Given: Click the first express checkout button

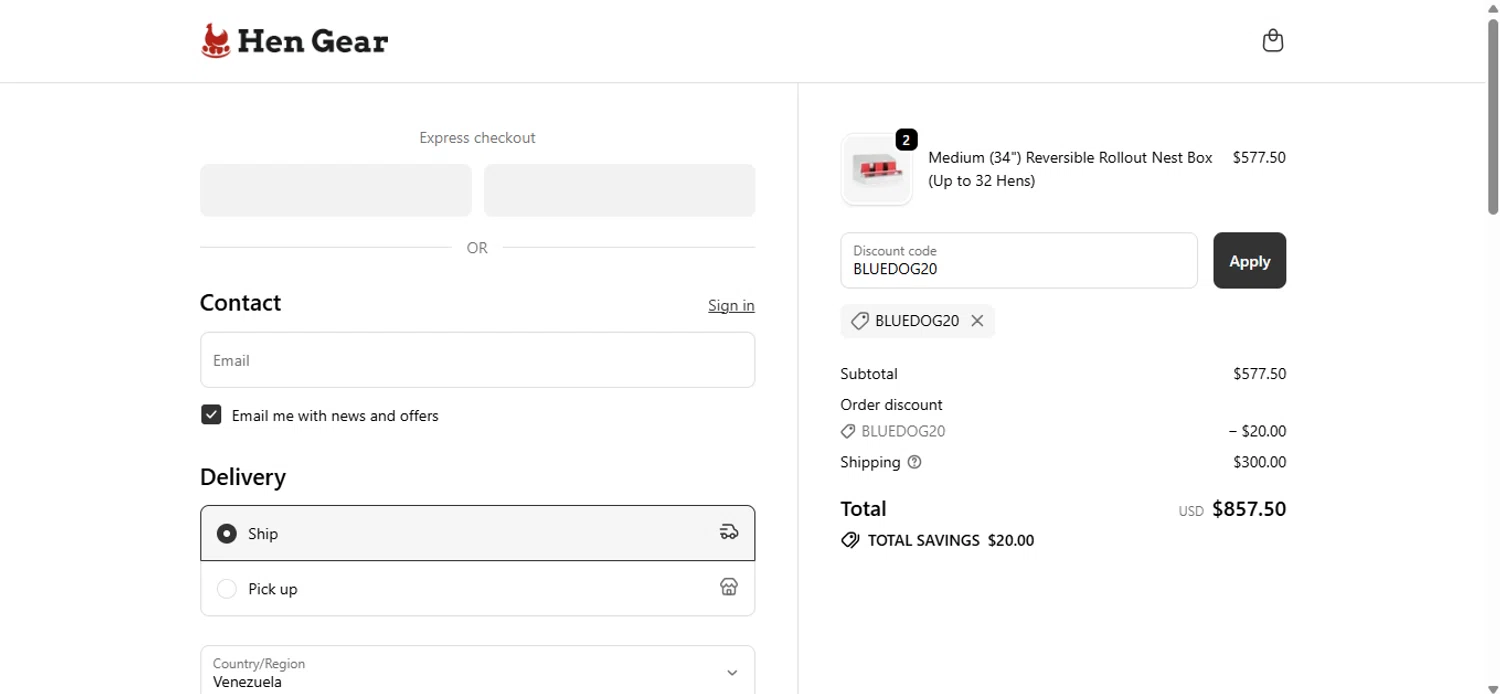Looking at the screenshot, I should tap(335, 190).
